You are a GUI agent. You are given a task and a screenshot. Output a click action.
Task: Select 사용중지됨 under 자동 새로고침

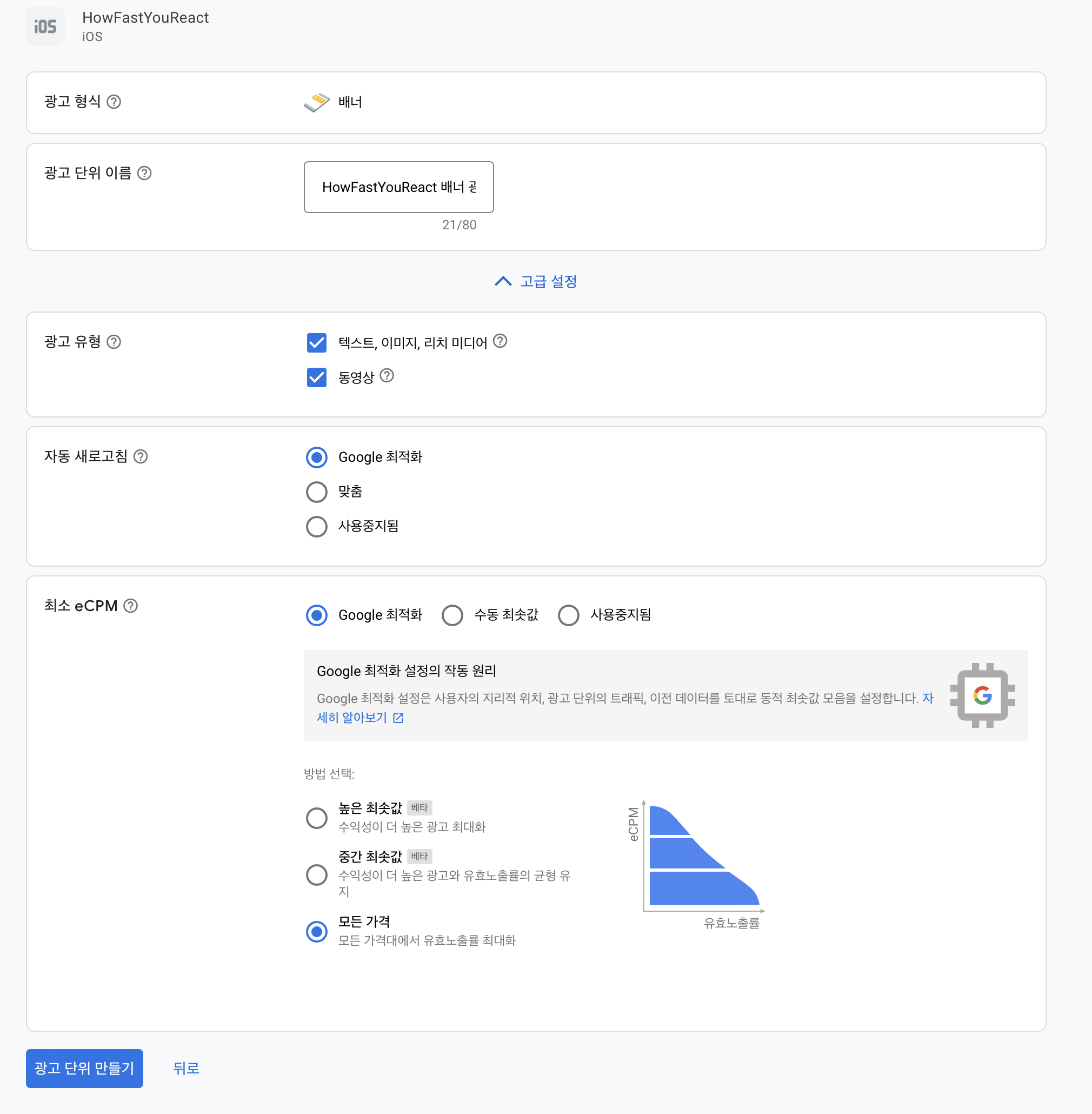point(317,526)
